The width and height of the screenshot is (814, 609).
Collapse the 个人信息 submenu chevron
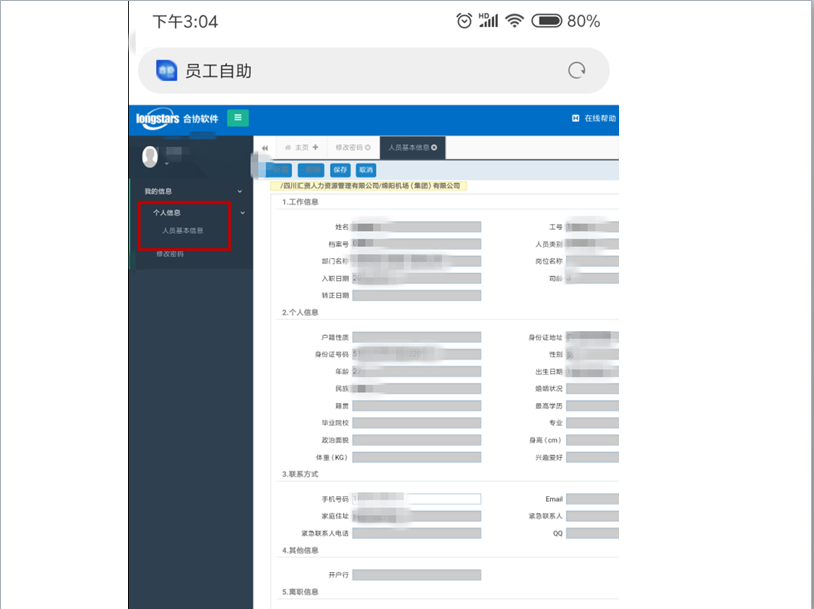(x=242, y=213)
